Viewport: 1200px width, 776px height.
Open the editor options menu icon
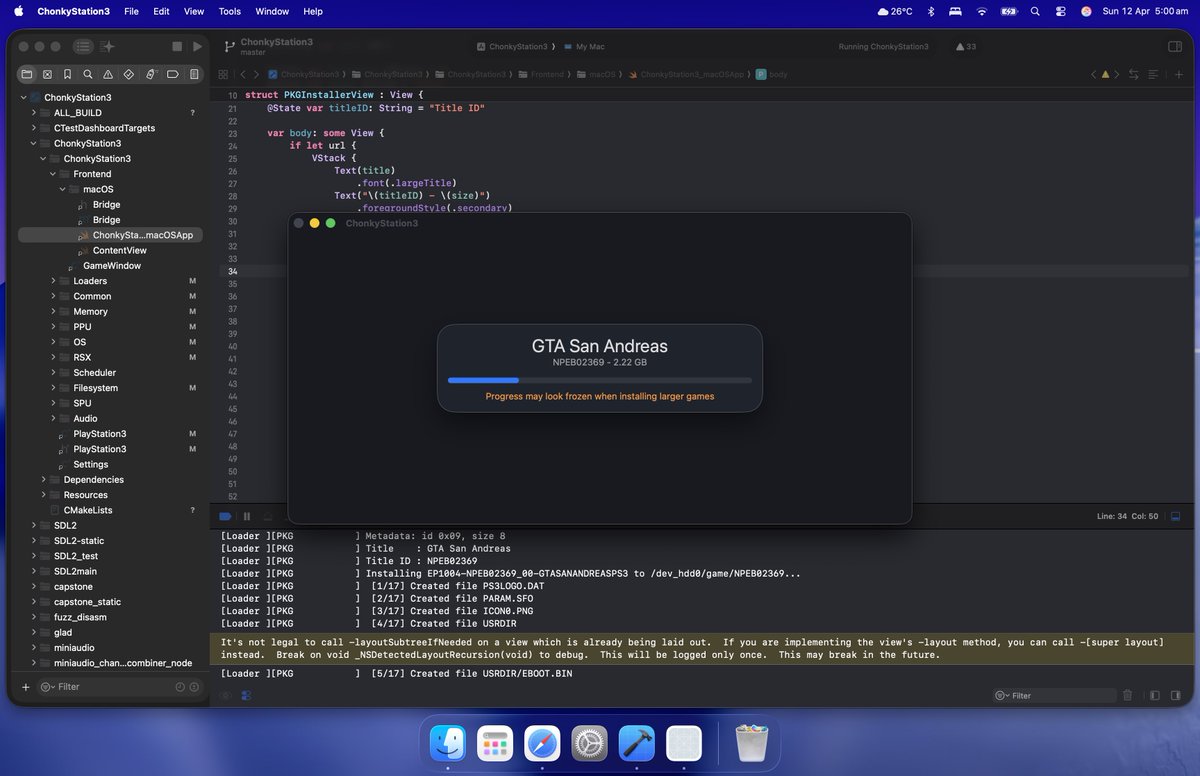click(x=1152, y=74)
